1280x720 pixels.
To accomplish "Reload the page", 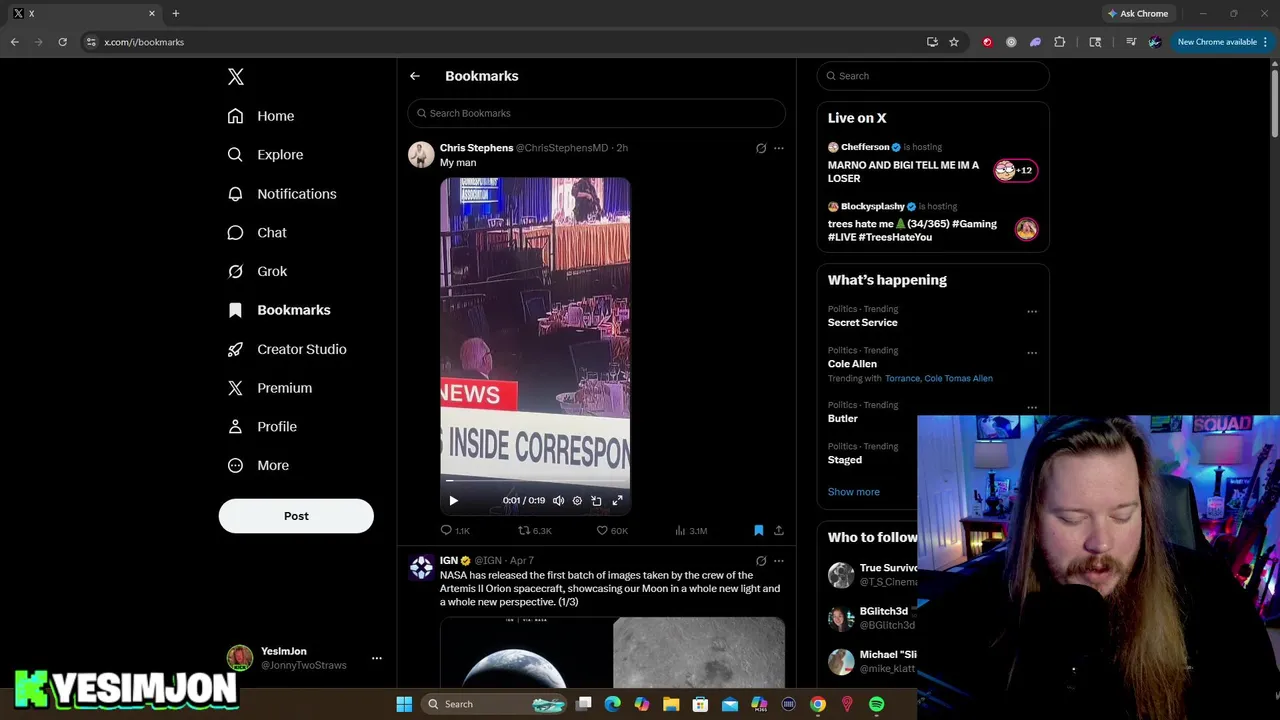I will [62, 42].
